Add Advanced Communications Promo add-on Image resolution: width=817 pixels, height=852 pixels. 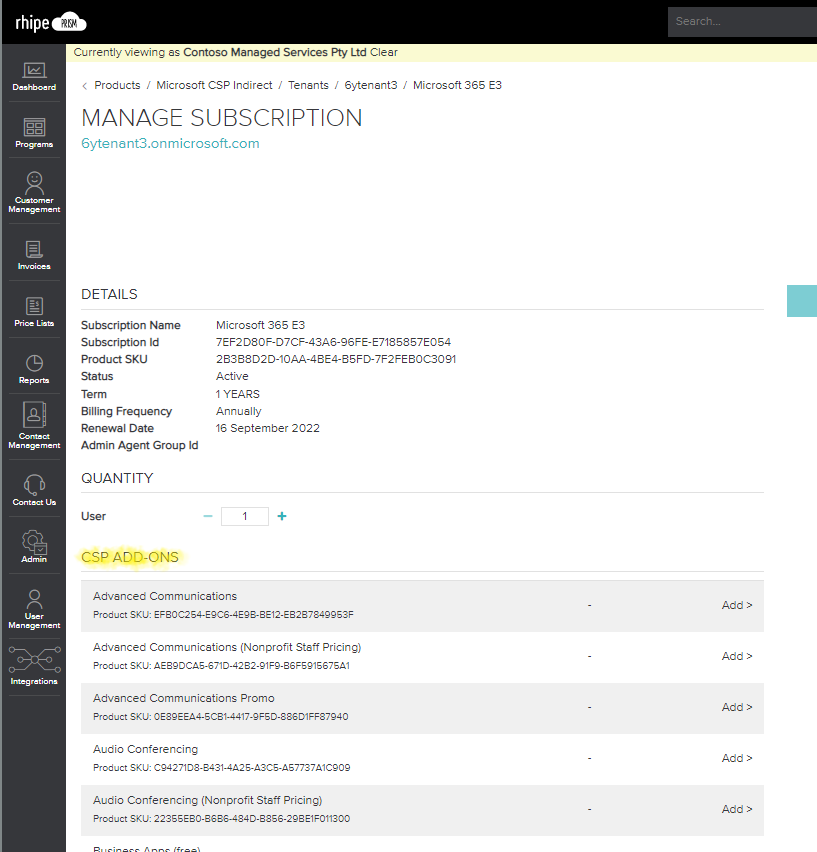tap(737, 707)
